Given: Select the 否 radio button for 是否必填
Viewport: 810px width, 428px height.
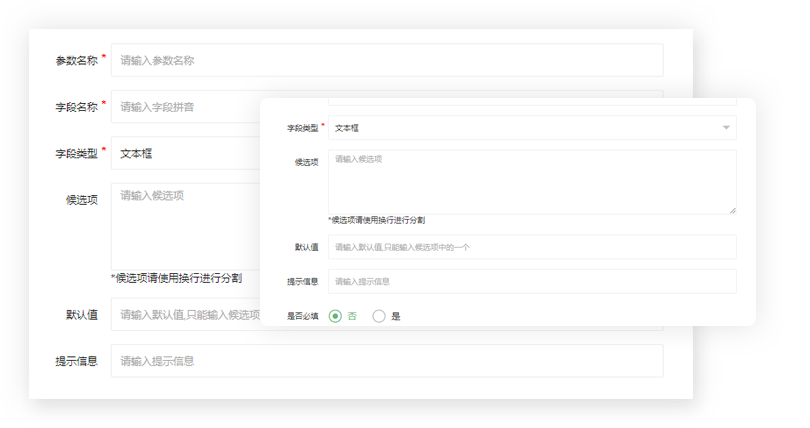Looking at the screenshot, I should tap(335, 316).
